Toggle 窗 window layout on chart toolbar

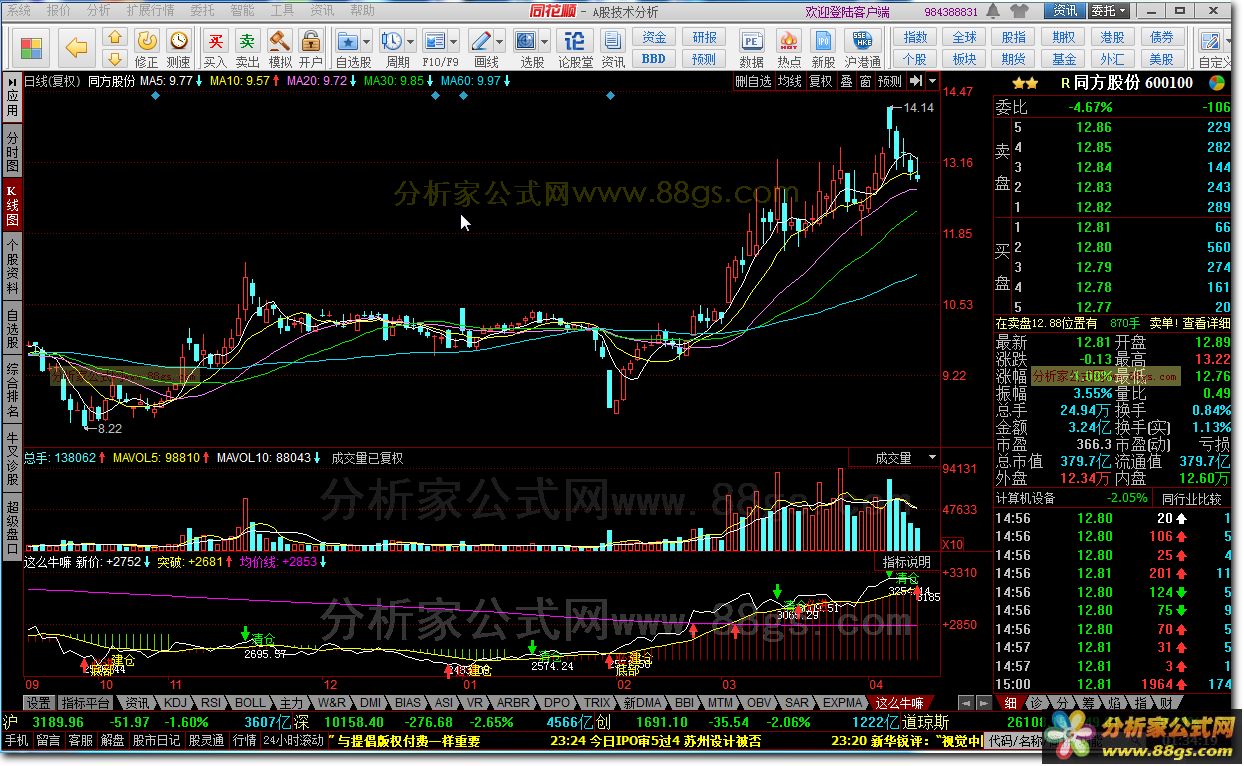pyautogui.click(x=865, y=81)
